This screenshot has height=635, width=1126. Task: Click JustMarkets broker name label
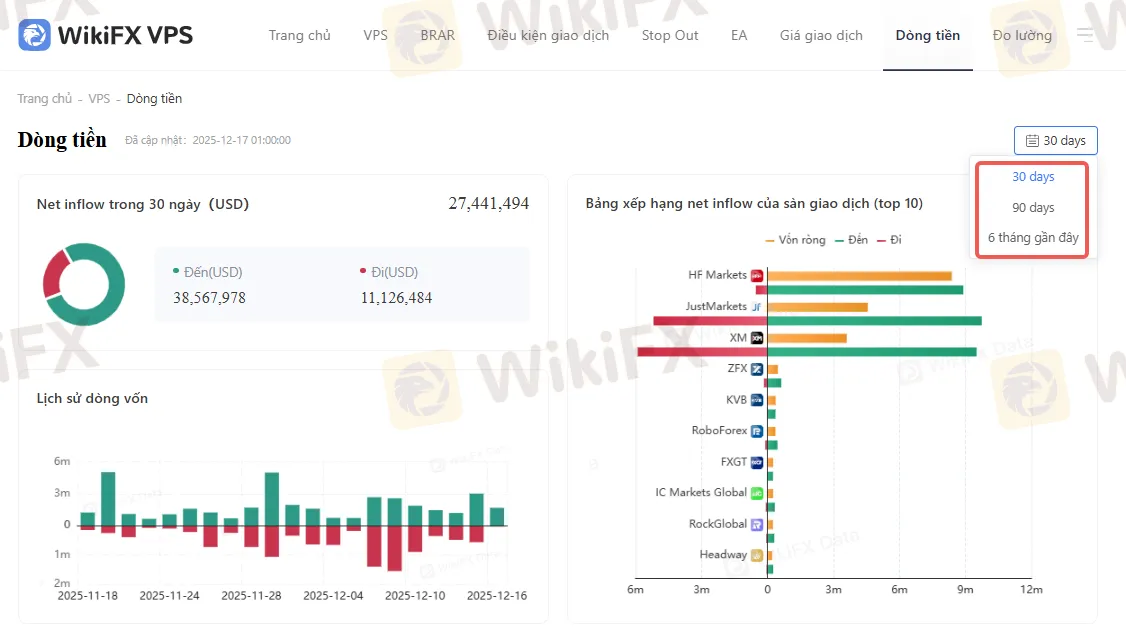pos(716,306)
